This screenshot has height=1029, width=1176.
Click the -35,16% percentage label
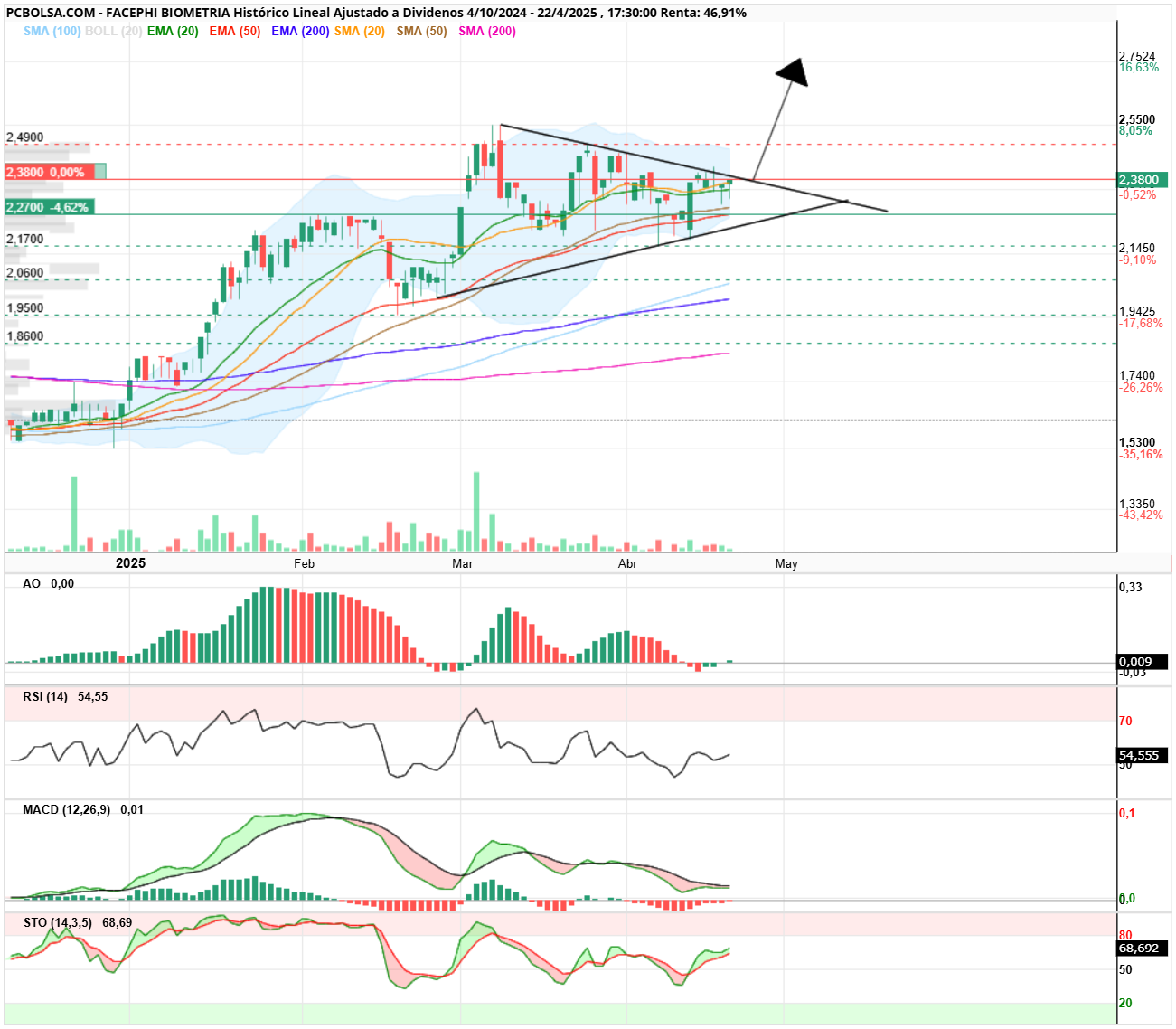pyautogui.click(x=1141, y=454)
